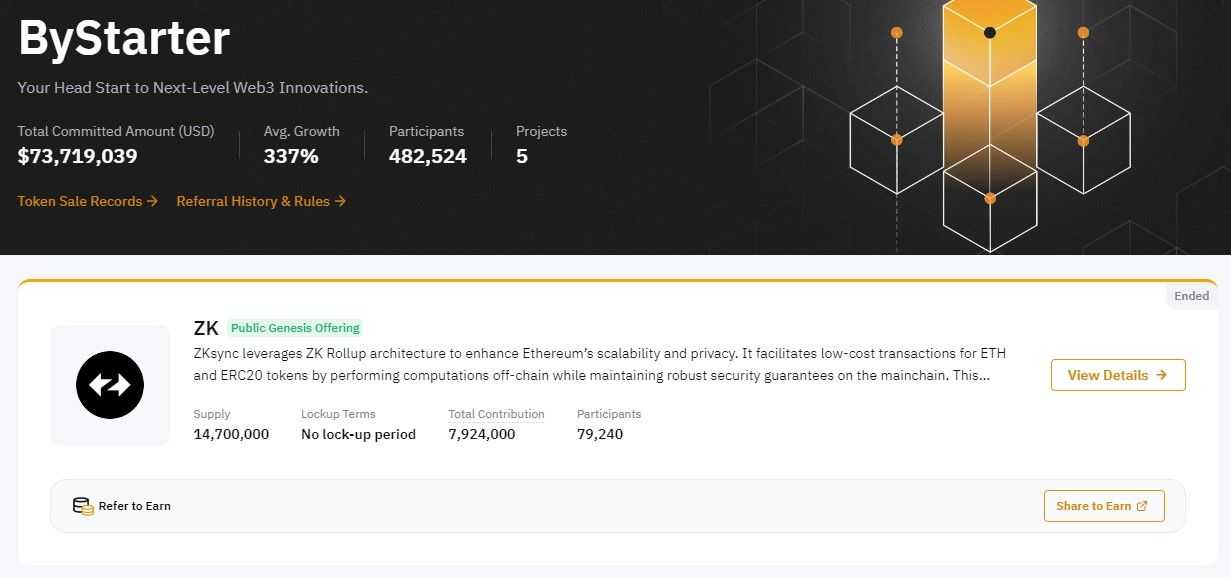Image resolution: width=1231 pixels, height=577 pixels.
Task: Click the Refer to Earn label
Action: [134, 506]
